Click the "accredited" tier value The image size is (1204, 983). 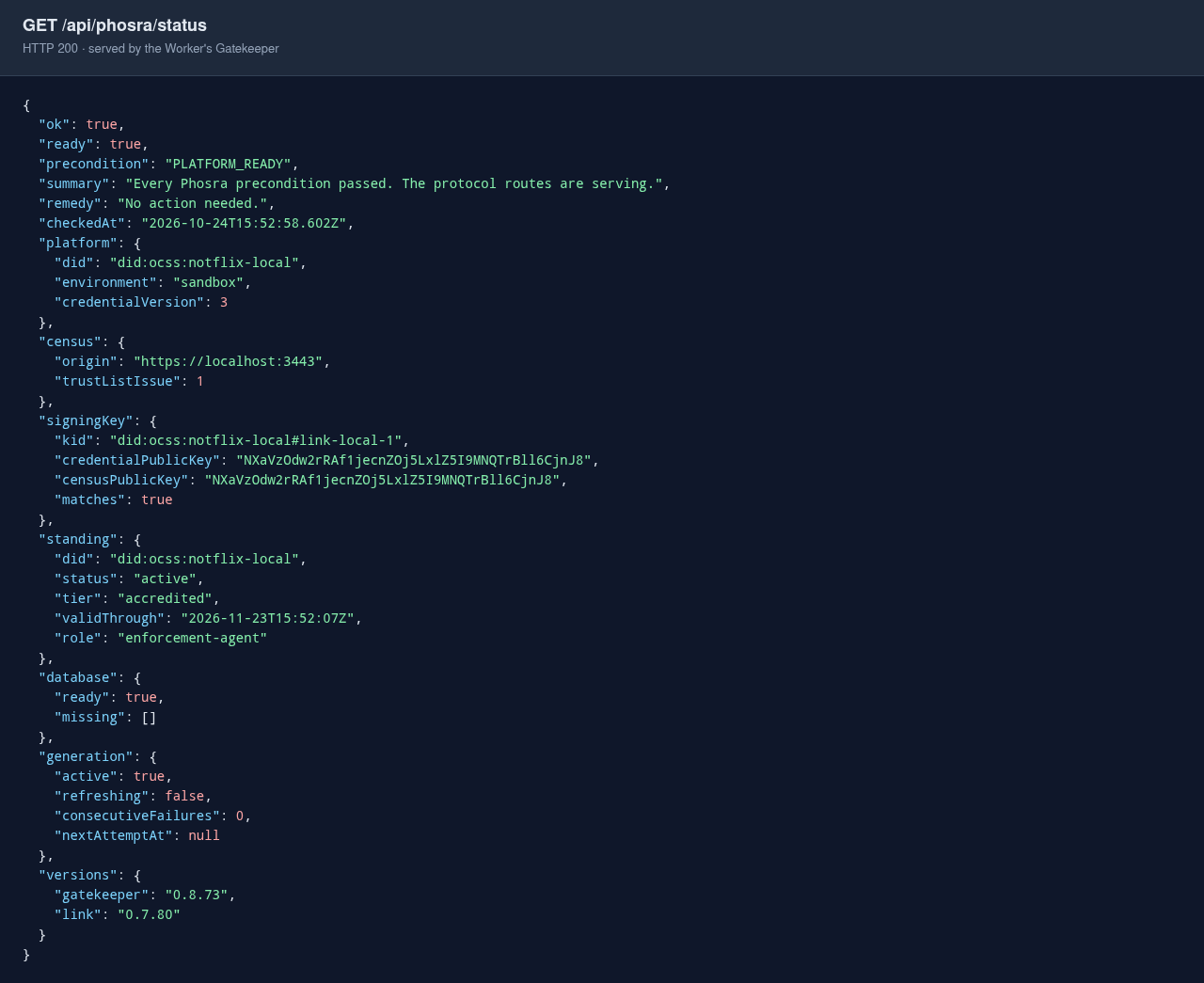pos(166,598)
